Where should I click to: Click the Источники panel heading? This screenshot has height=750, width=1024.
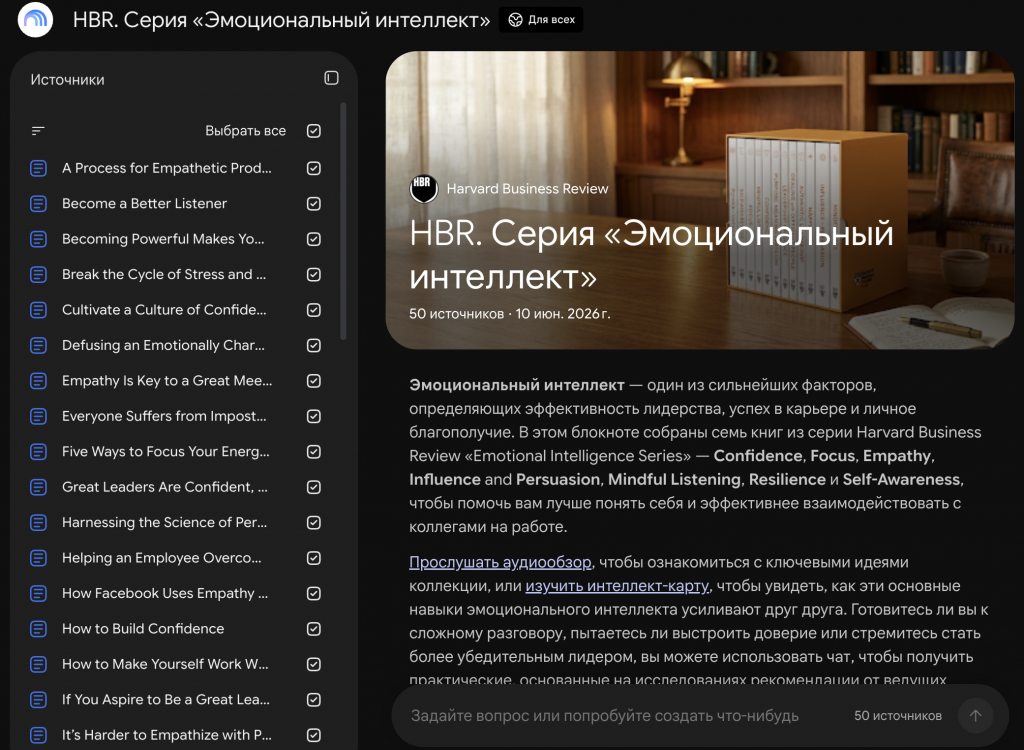67,80
